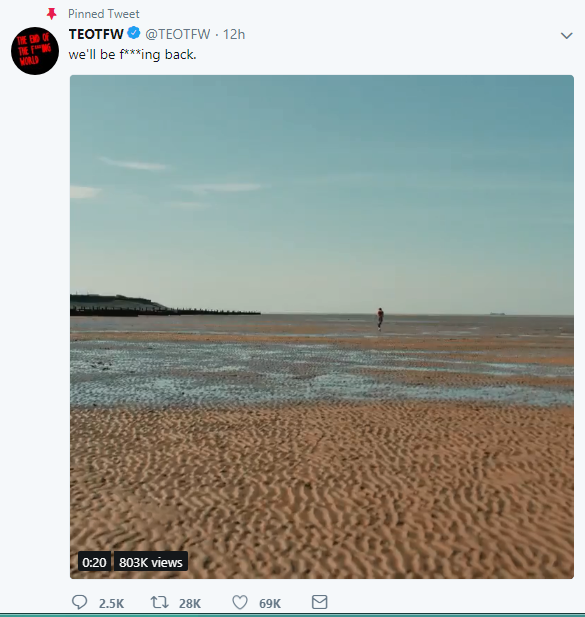Click the 2.5K replies count
Viewport: 585px width, 617px height.
[x=111, y=603]
